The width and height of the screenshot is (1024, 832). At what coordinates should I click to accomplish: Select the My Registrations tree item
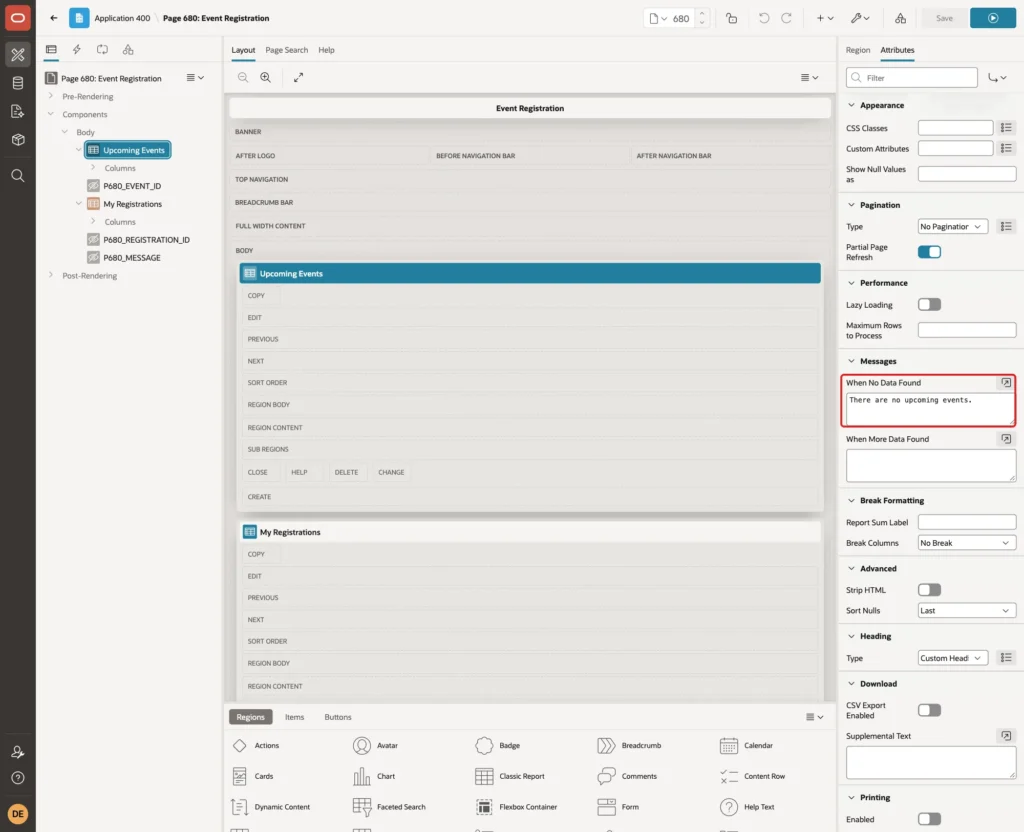[132, 204]
